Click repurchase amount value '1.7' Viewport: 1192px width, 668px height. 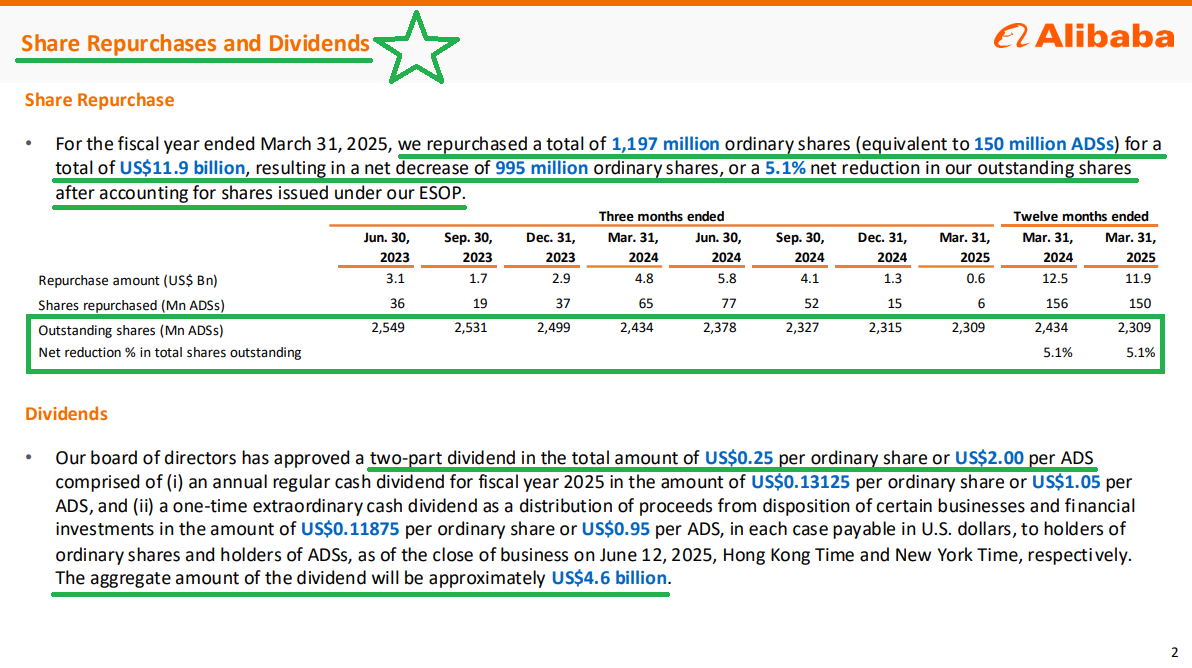(x=478, y=278)
